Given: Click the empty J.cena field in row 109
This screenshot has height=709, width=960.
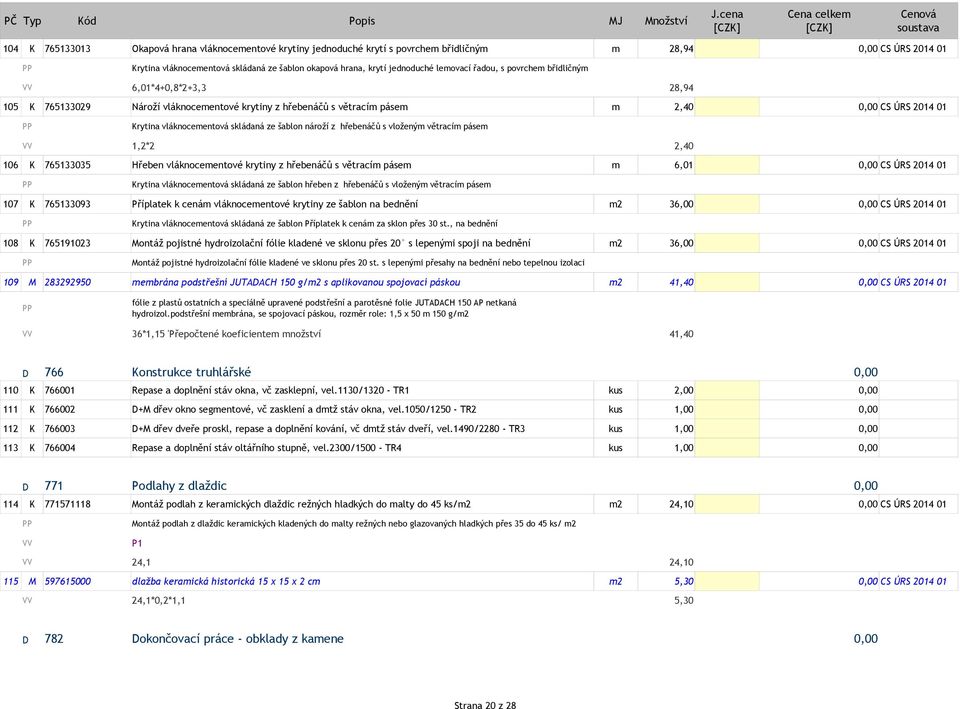Looking at the screenshot, I should [x=727, y=282].
